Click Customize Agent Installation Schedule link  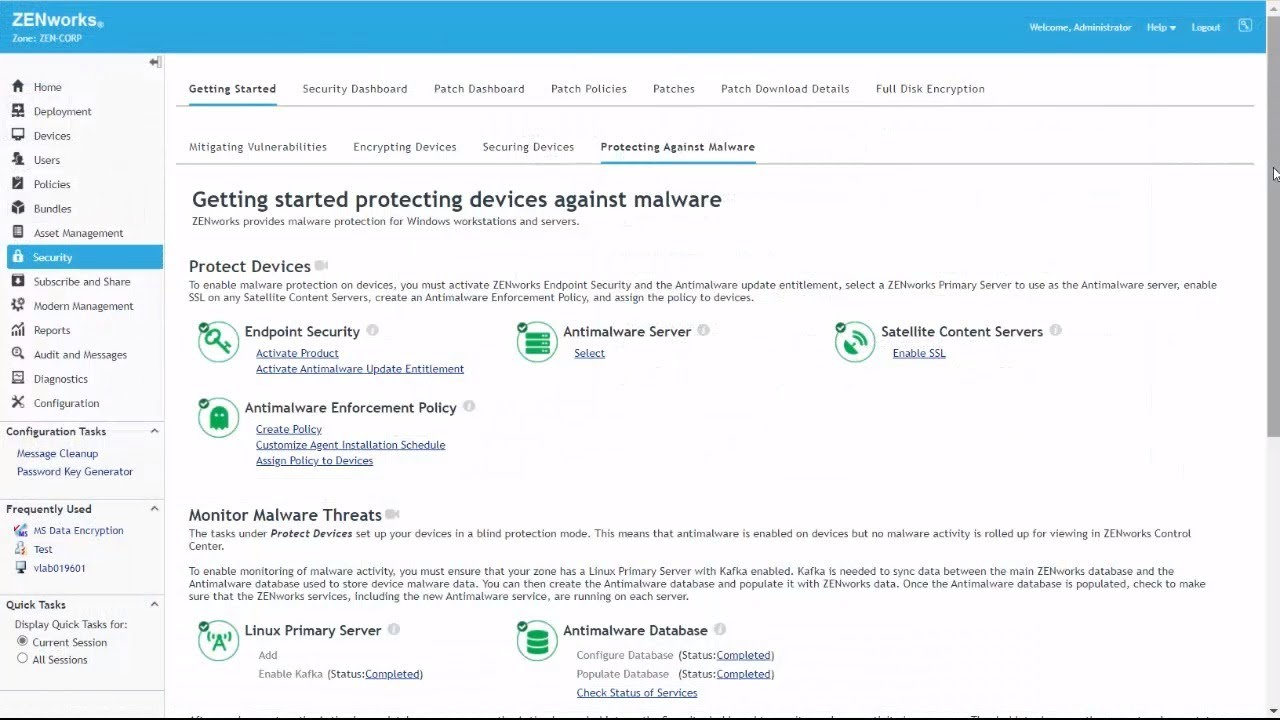click(x=350, y=445)
